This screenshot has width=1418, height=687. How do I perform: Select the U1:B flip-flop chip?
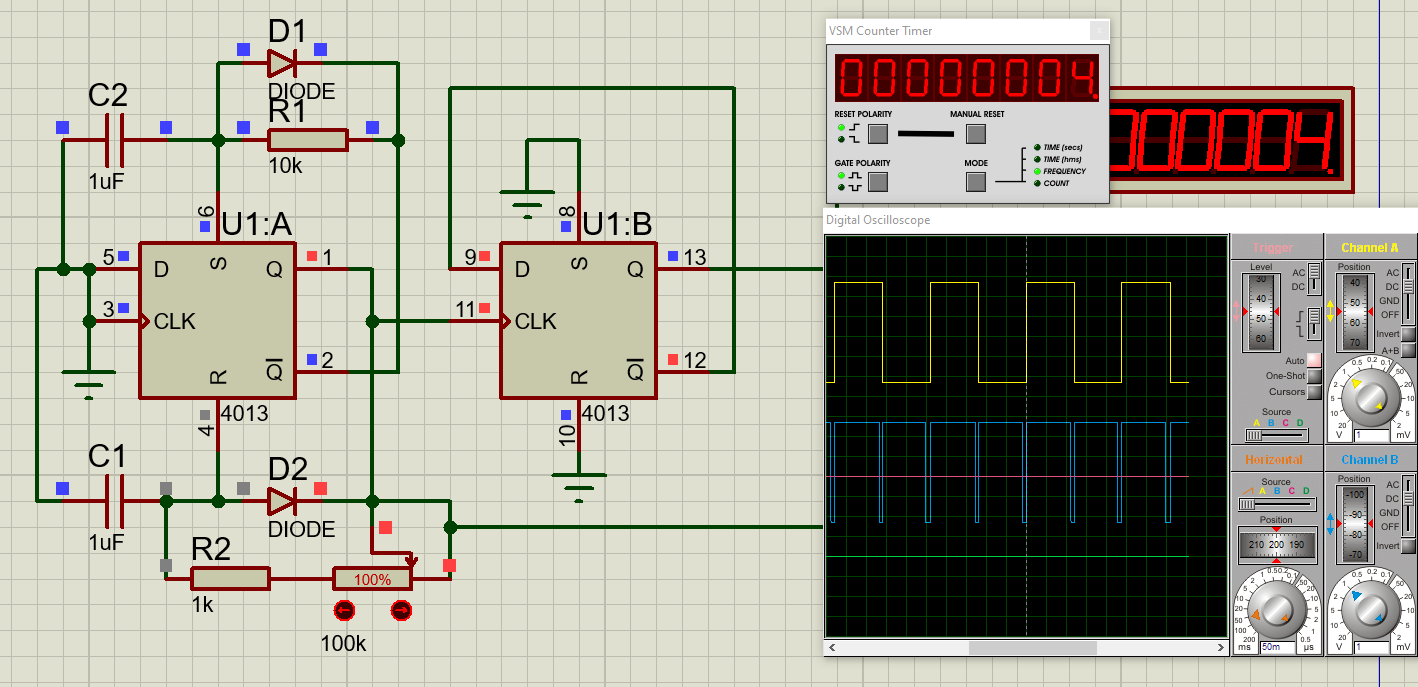578,321
